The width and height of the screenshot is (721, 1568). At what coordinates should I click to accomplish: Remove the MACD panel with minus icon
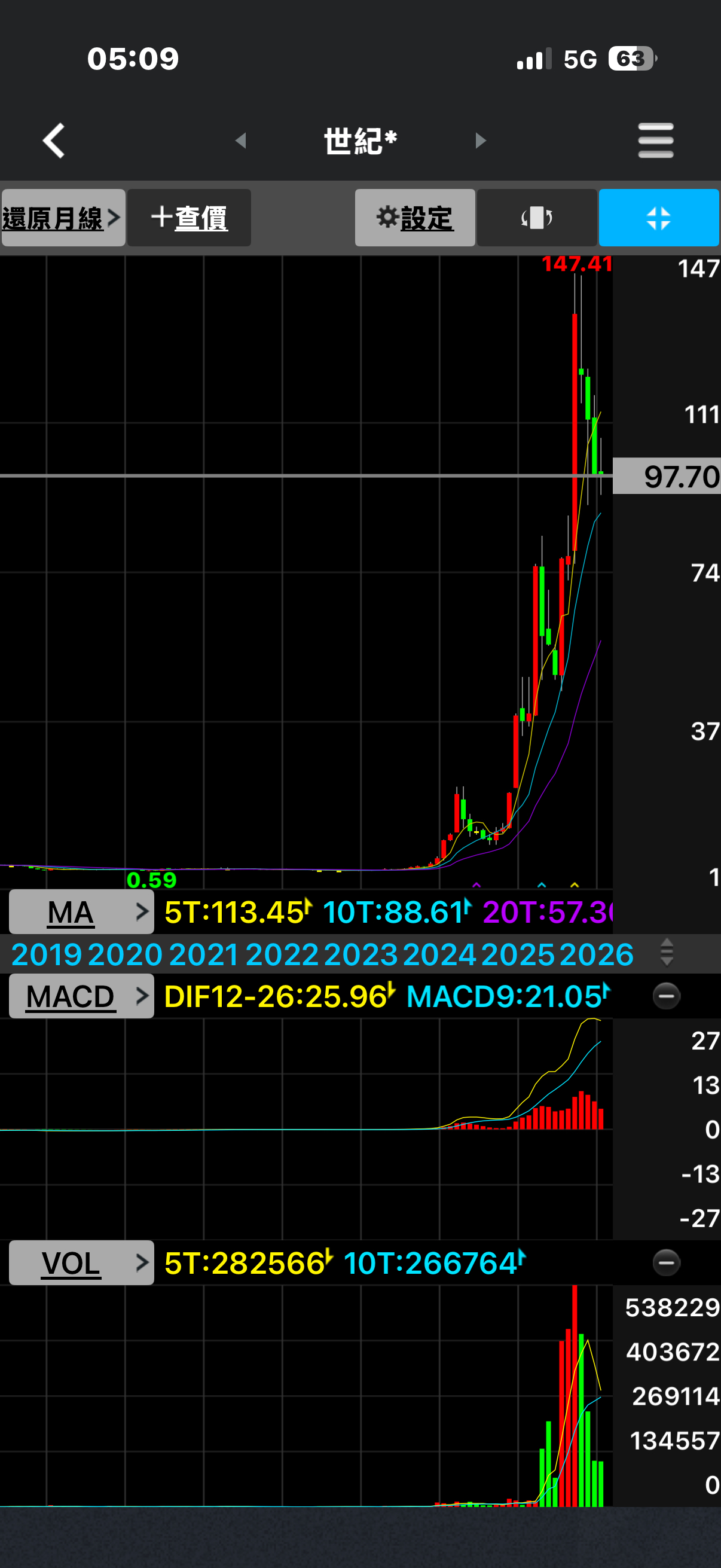point(666,996)
